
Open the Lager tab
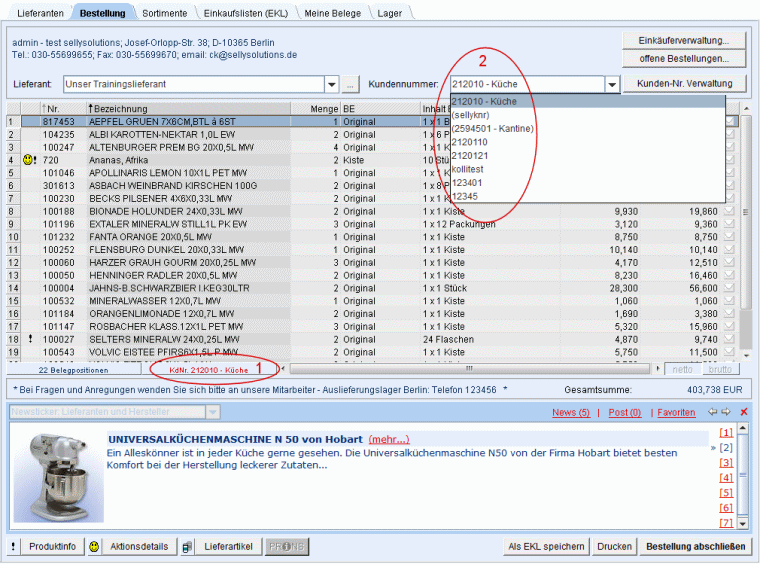[390, 13]
